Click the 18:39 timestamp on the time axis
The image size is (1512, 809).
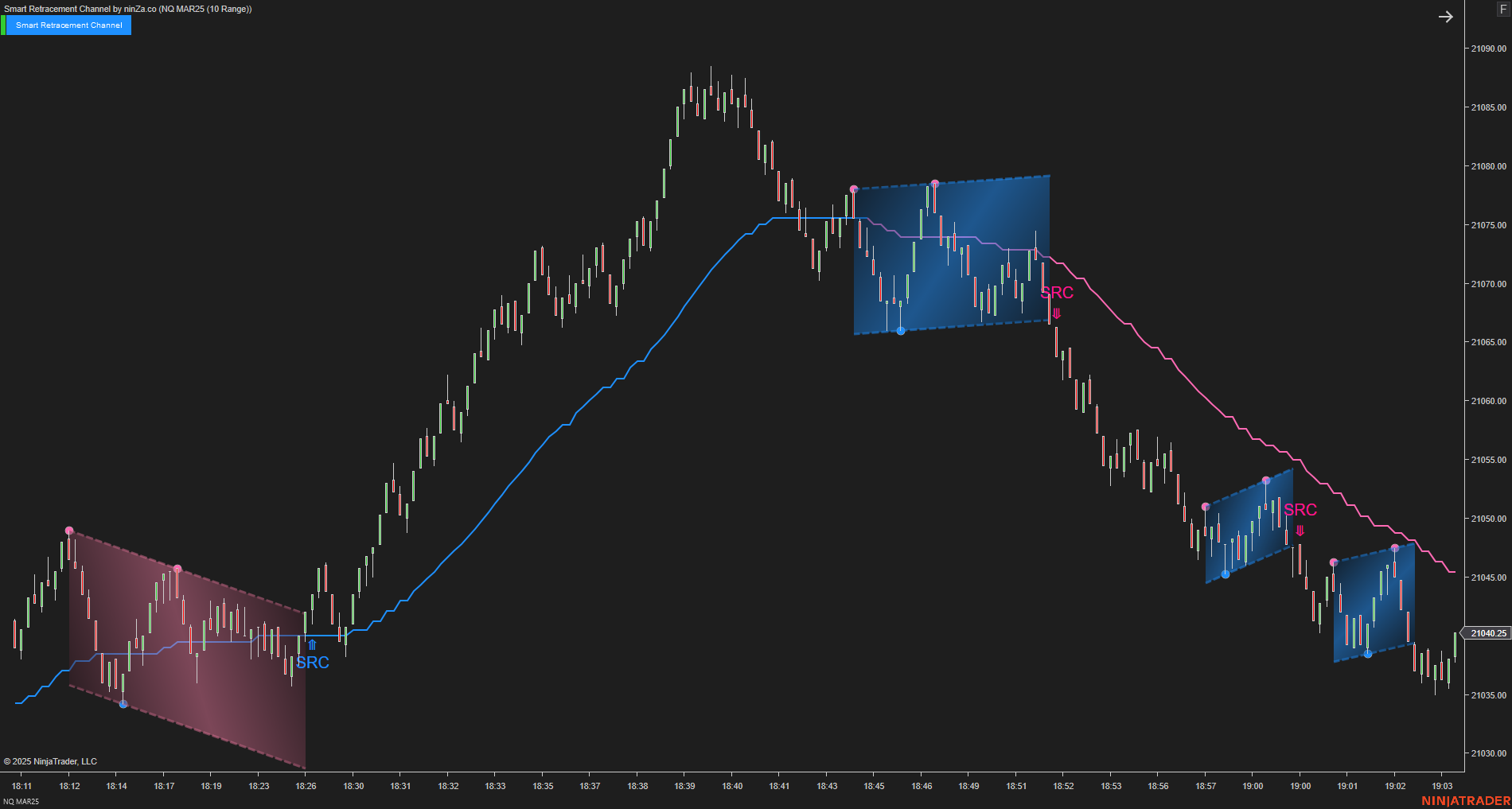point(684,785)
